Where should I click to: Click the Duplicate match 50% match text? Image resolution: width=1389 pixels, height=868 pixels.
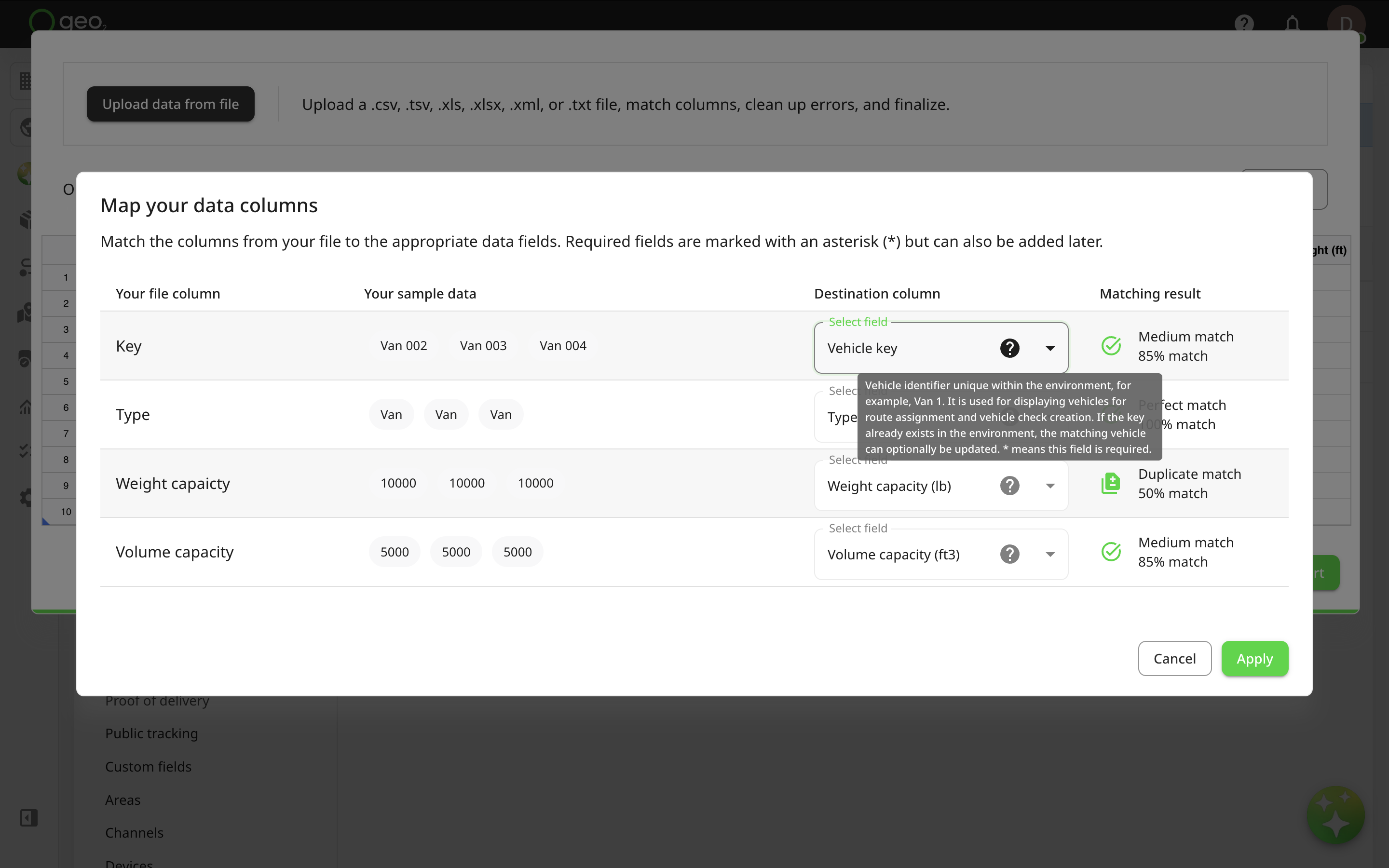click(1189, 483)
